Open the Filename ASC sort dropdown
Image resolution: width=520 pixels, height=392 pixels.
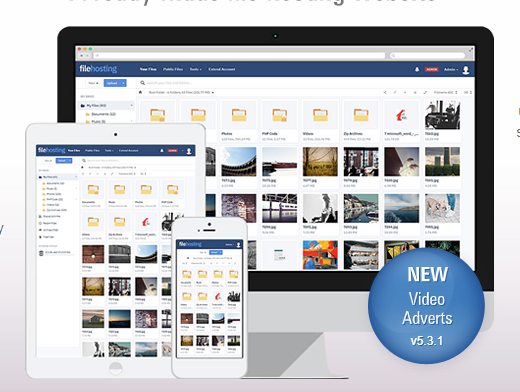click(x=445, y=92)
